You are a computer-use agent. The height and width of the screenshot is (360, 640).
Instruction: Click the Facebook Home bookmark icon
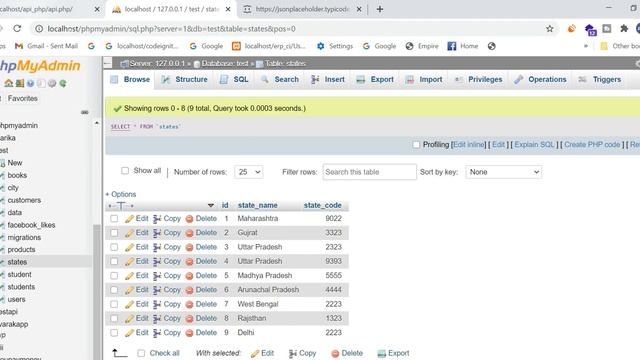point(451,46)
